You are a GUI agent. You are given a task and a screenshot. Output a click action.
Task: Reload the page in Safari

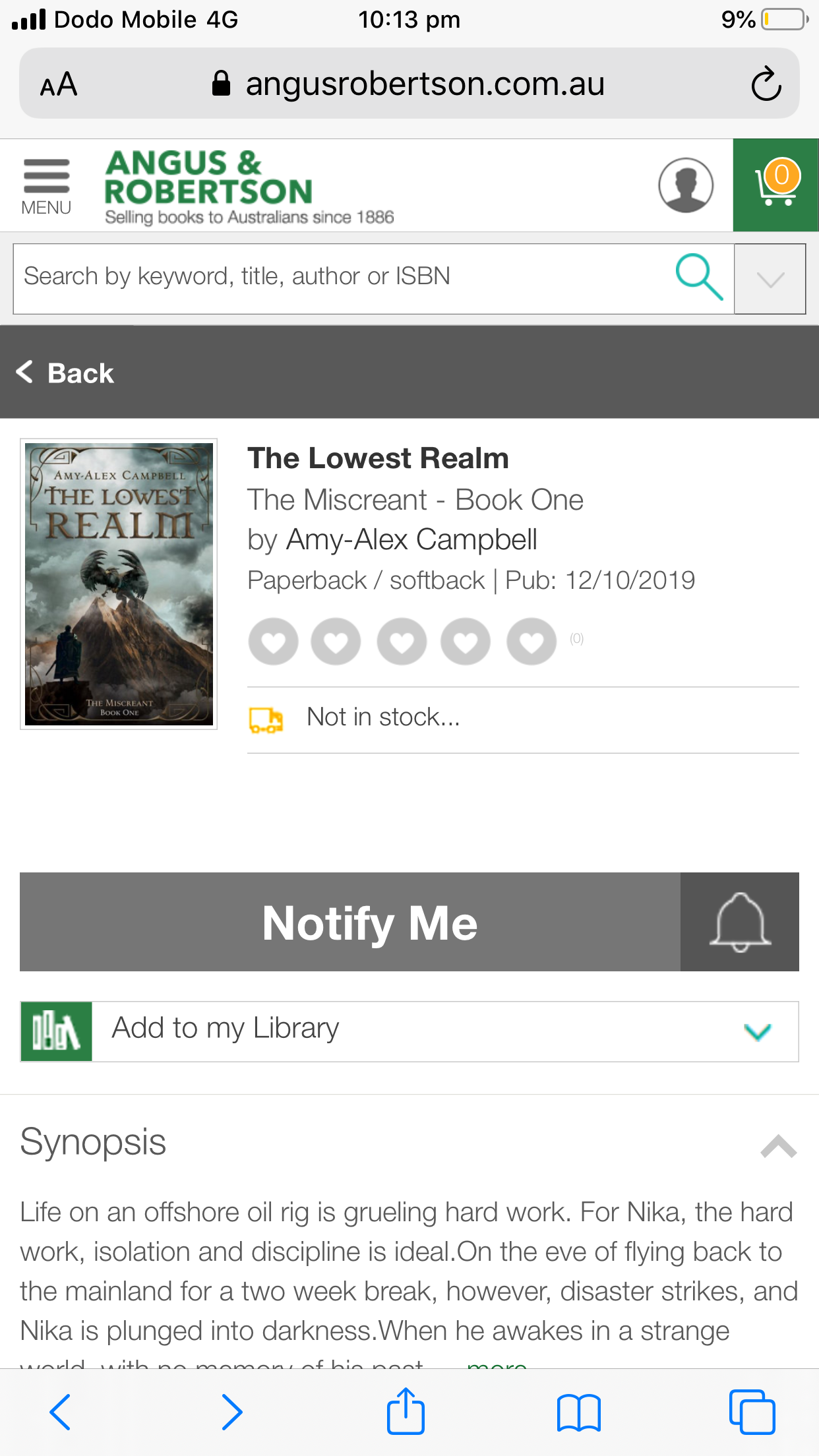pyautogui.click(x=766, y=84)
